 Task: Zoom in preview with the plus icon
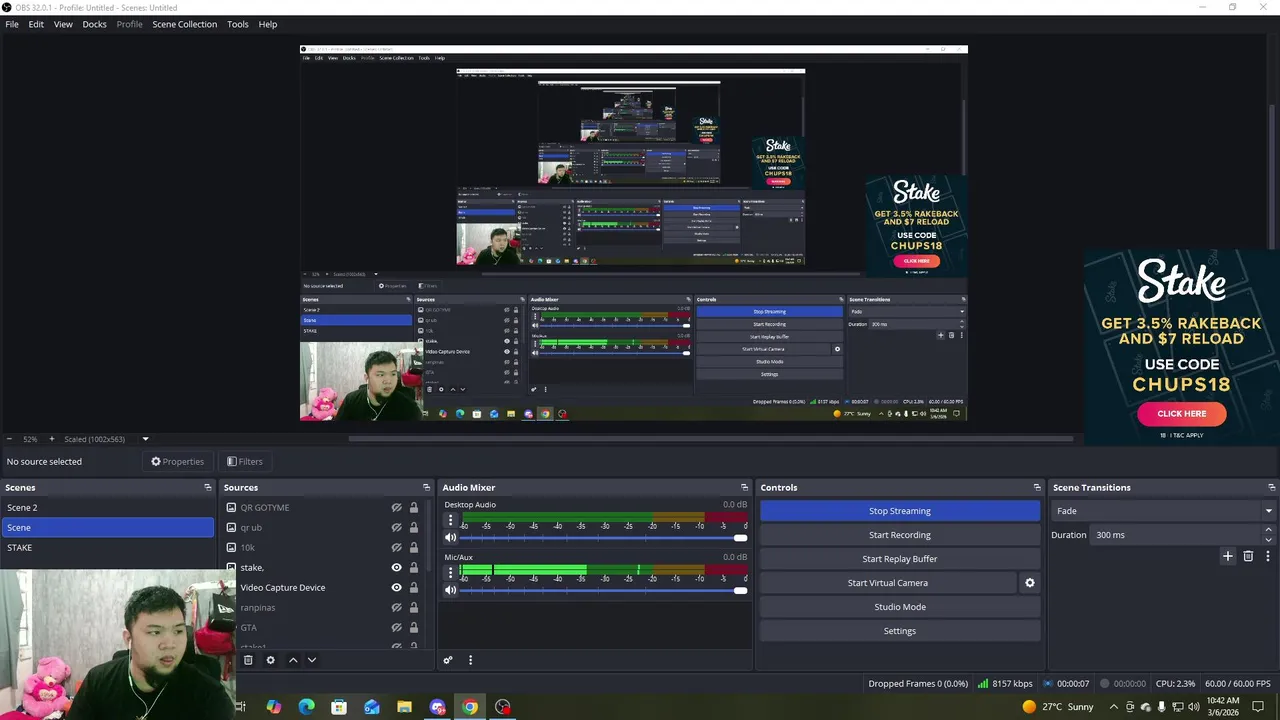pos(52,439)
